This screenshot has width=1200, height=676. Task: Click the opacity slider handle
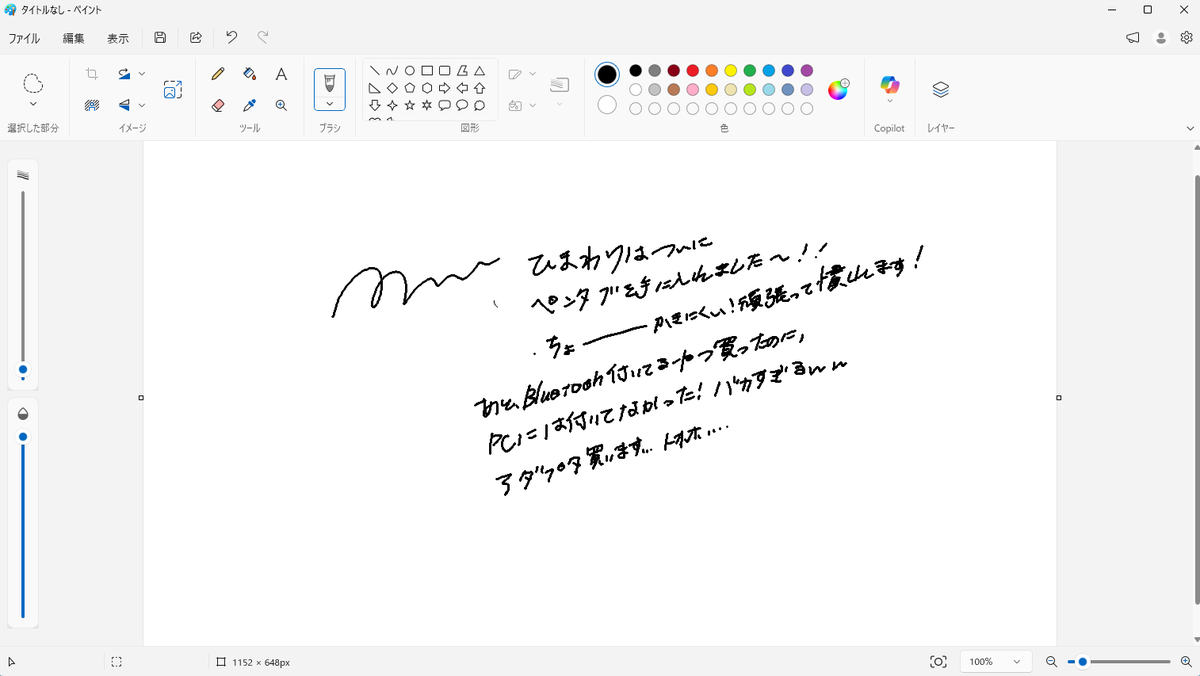[x=23, y=437]
